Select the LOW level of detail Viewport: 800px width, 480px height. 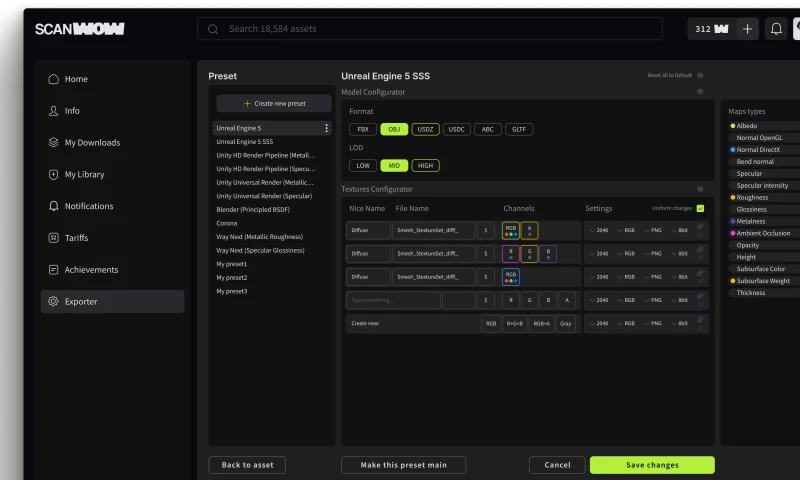click(x=363, y=166)
